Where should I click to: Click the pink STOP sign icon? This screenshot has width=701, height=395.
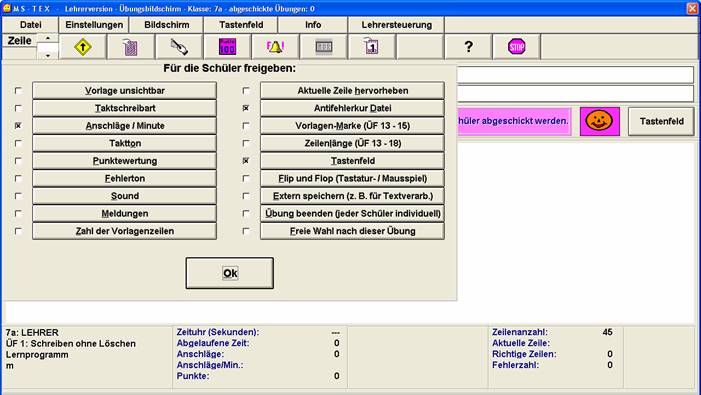coord(516,46)
